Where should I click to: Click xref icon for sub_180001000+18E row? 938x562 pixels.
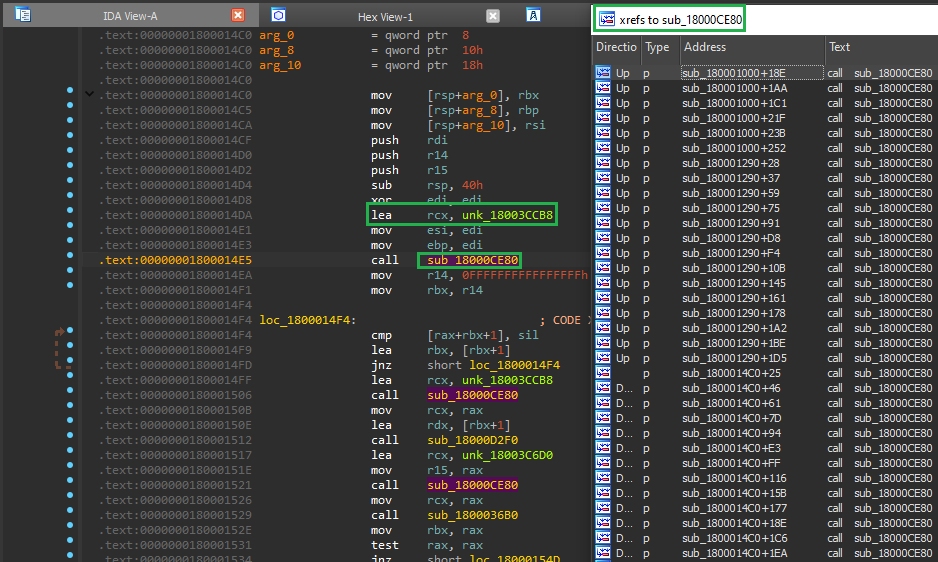point(603,73)
